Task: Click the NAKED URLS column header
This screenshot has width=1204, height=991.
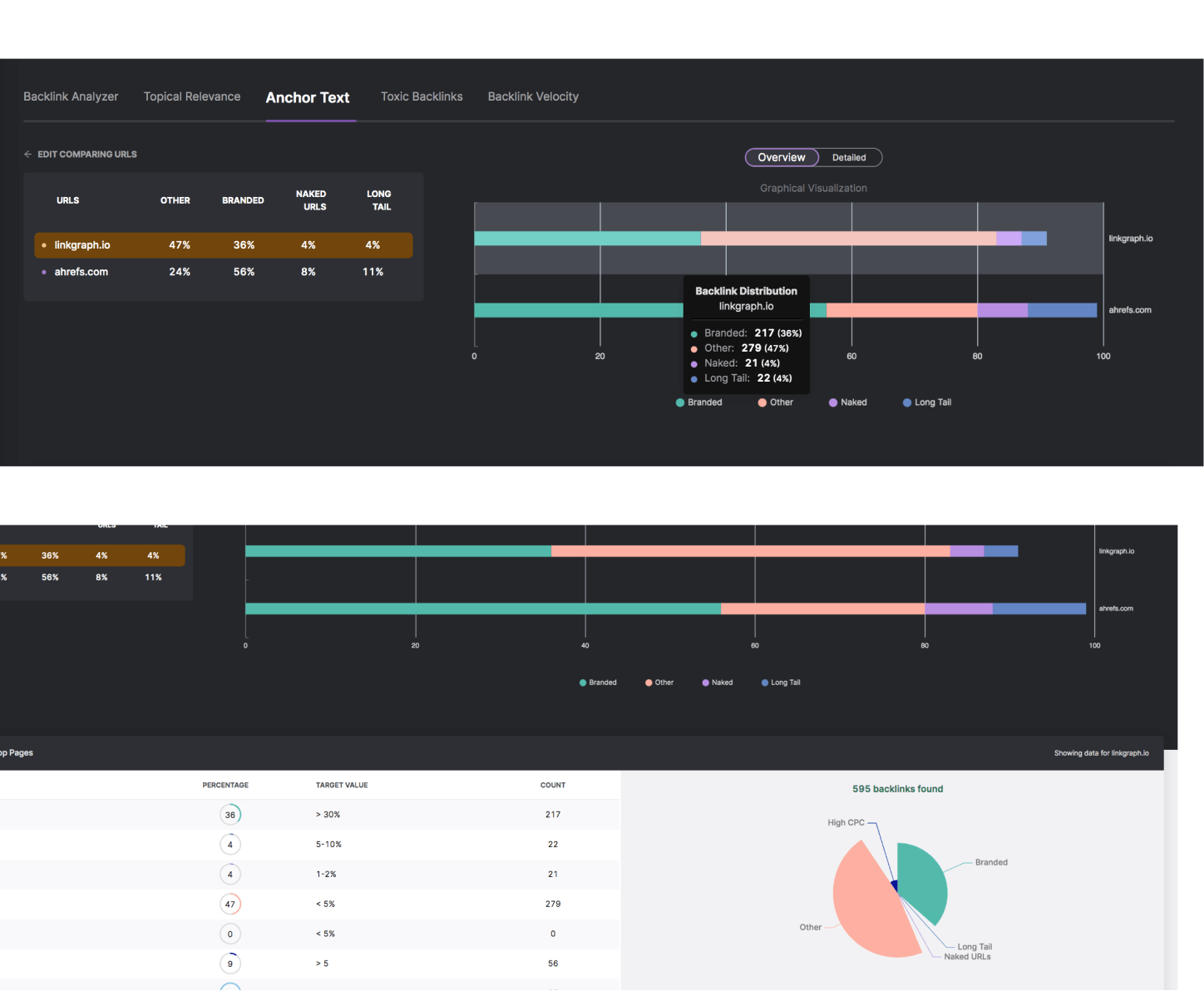Action: point(311,200)
